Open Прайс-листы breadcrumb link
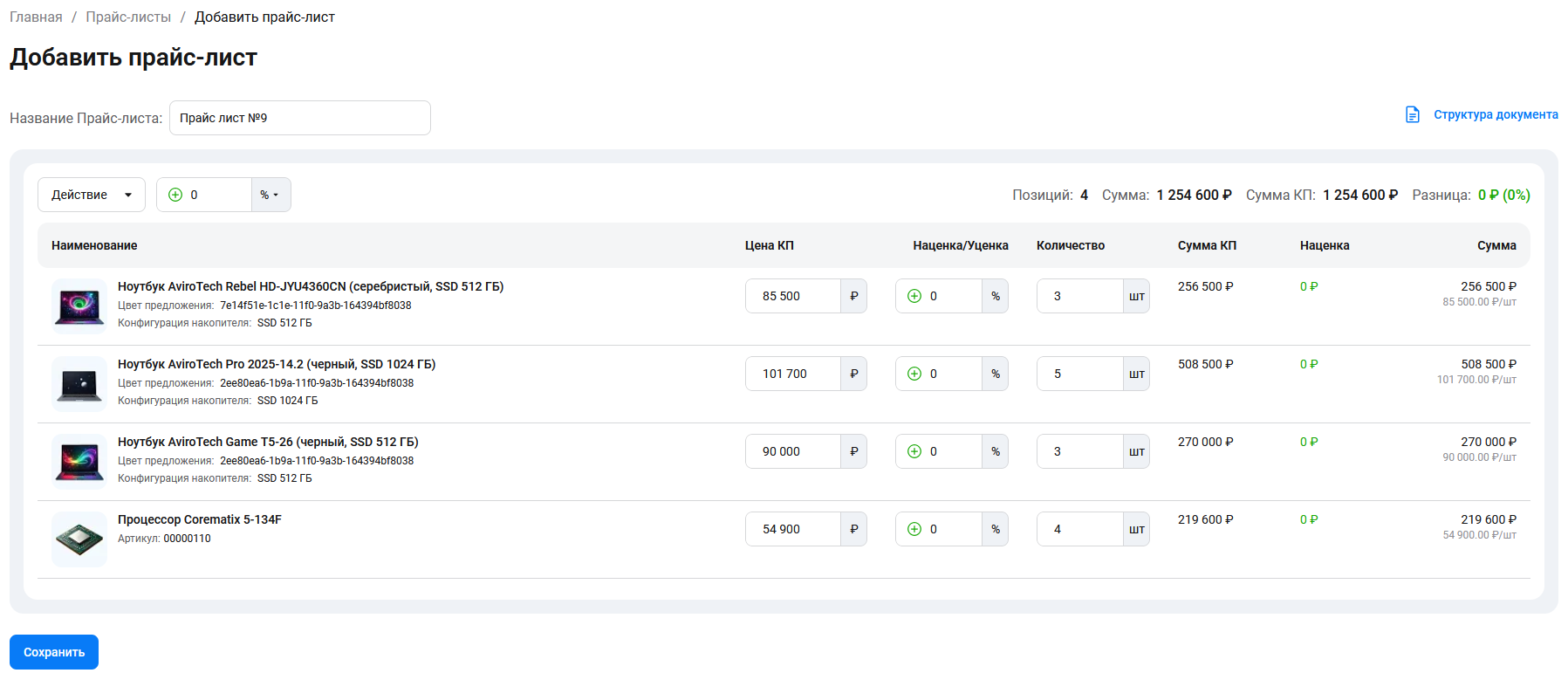 coord(128,17)
